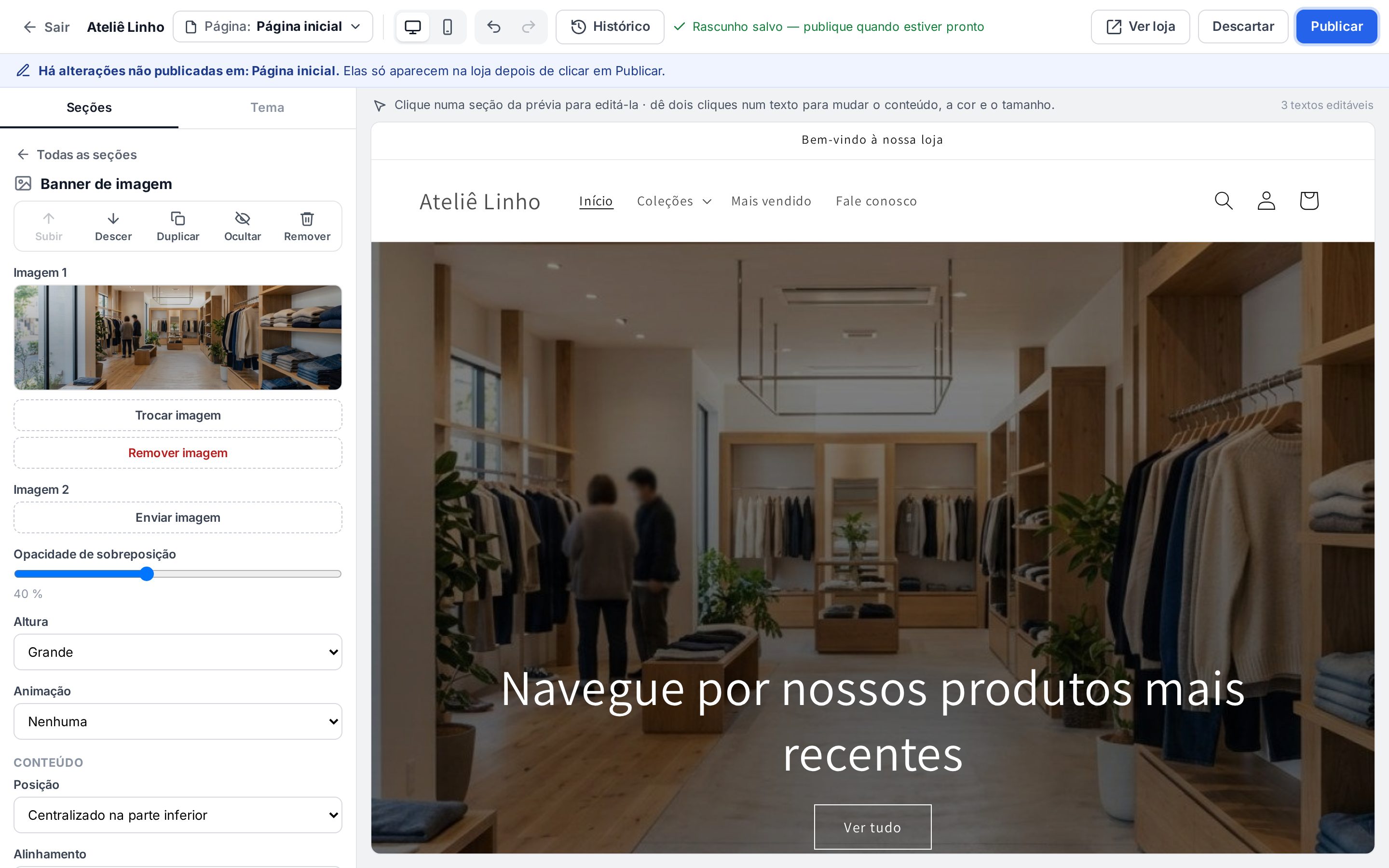1389x868 pixels.
Task: Open the Altura dropdown set to Grande
Action: (178, 651)
